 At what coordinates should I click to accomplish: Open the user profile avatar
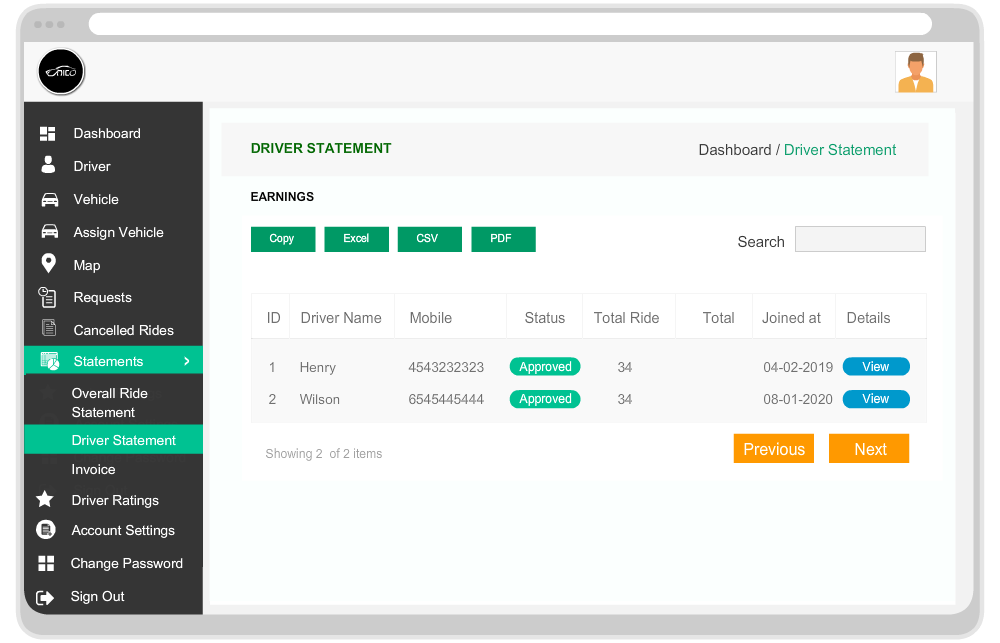tap(916, 72)
